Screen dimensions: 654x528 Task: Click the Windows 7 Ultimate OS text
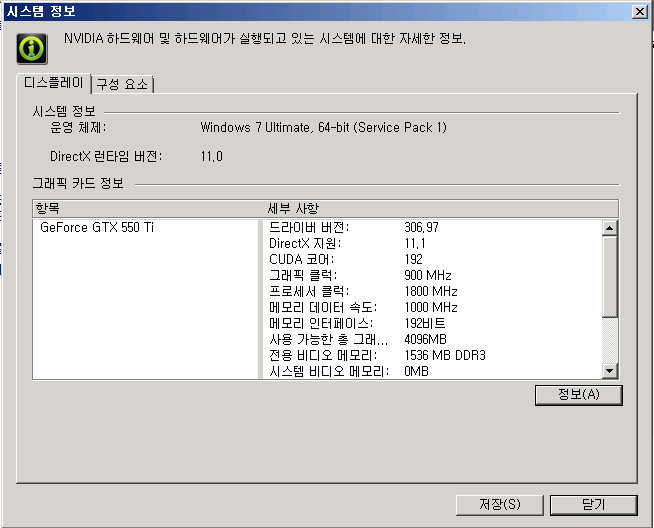pos(324,127)
